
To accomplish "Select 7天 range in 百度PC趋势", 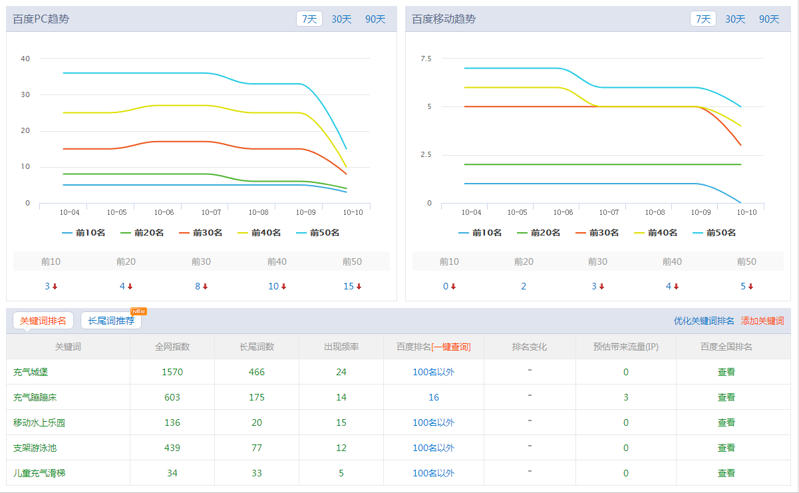I will 309,19.
